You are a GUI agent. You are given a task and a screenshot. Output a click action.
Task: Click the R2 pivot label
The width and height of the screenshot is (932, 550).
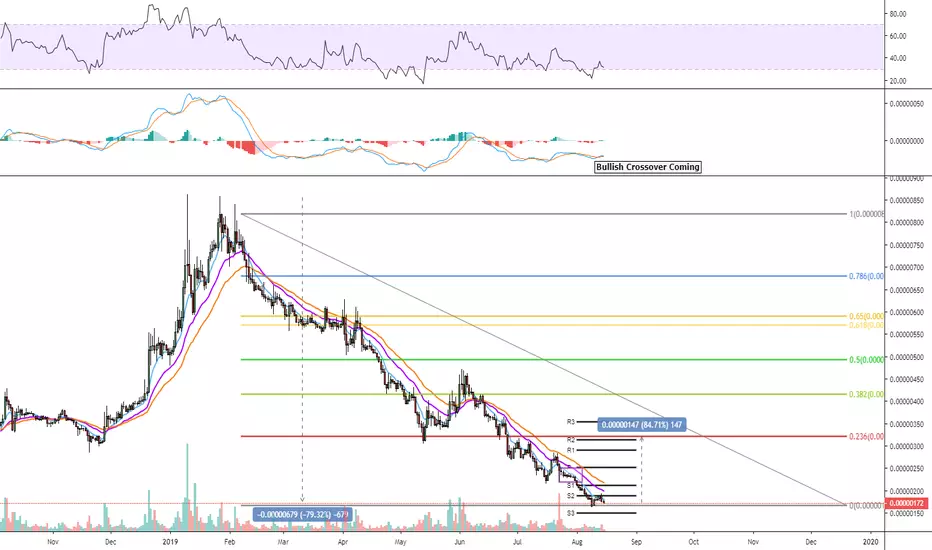571,440
